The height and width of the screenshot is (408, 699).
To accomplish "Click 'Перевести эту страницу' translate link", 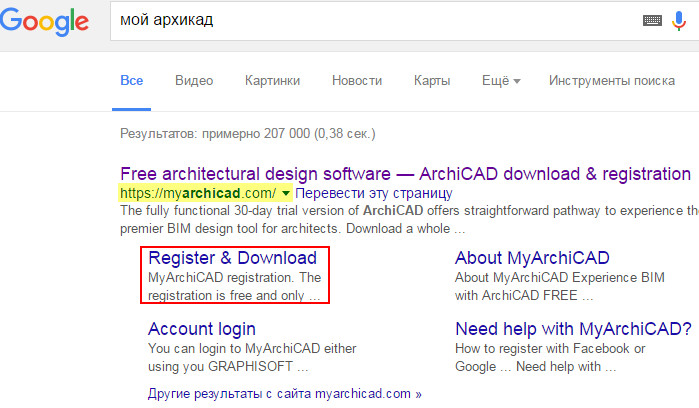I will point(374,194).
